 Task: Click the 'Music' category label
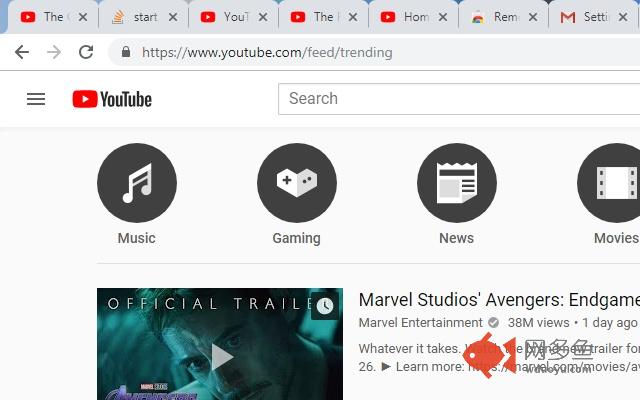(137, 238)
